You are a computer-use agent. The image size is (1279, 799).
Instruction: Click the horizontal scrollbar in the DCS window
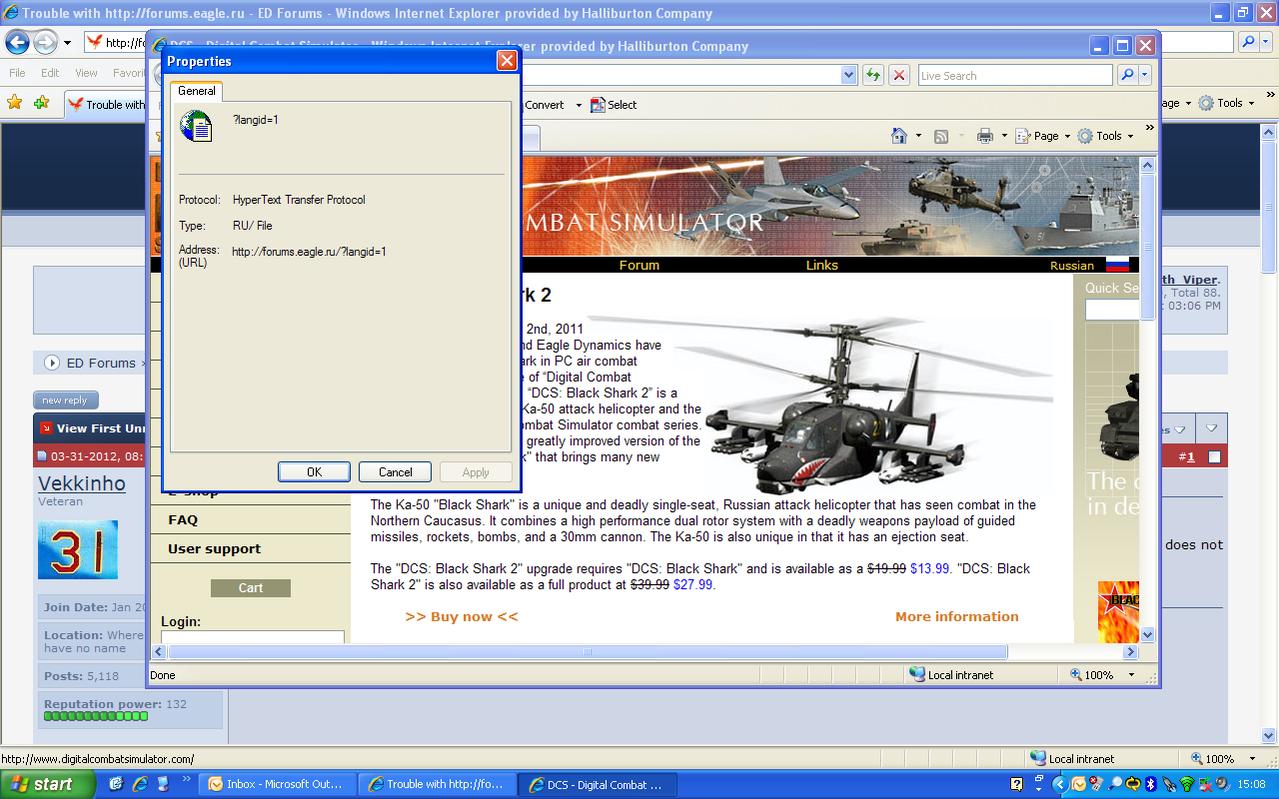(587, 652)
